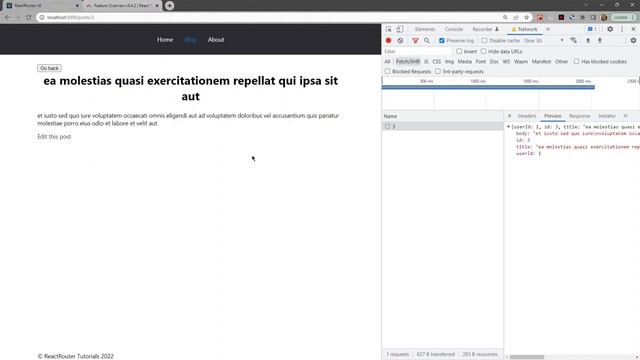The height and width of the screenshot is (360, 640).
Task: Close the request details pane
Action: tap(509, 116)
